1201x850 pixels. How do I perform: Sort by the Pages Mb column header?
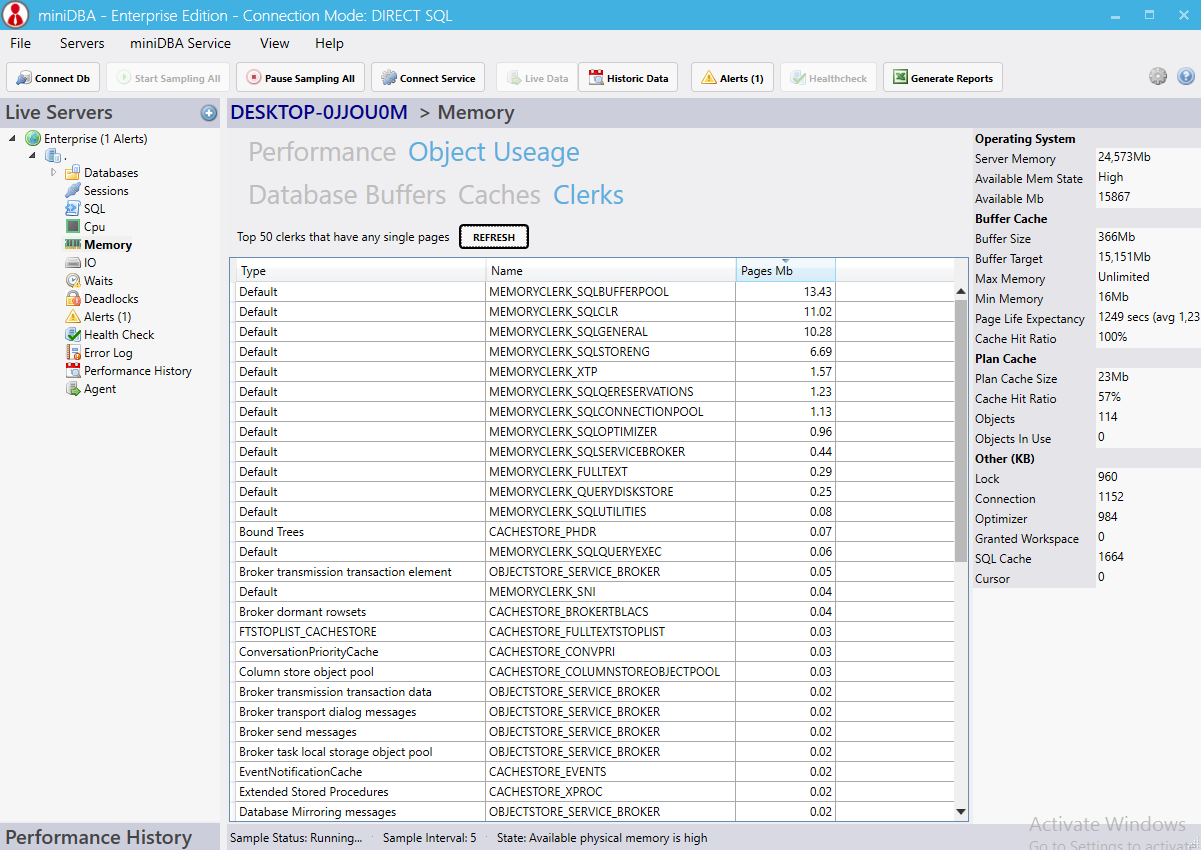(786, 270)
